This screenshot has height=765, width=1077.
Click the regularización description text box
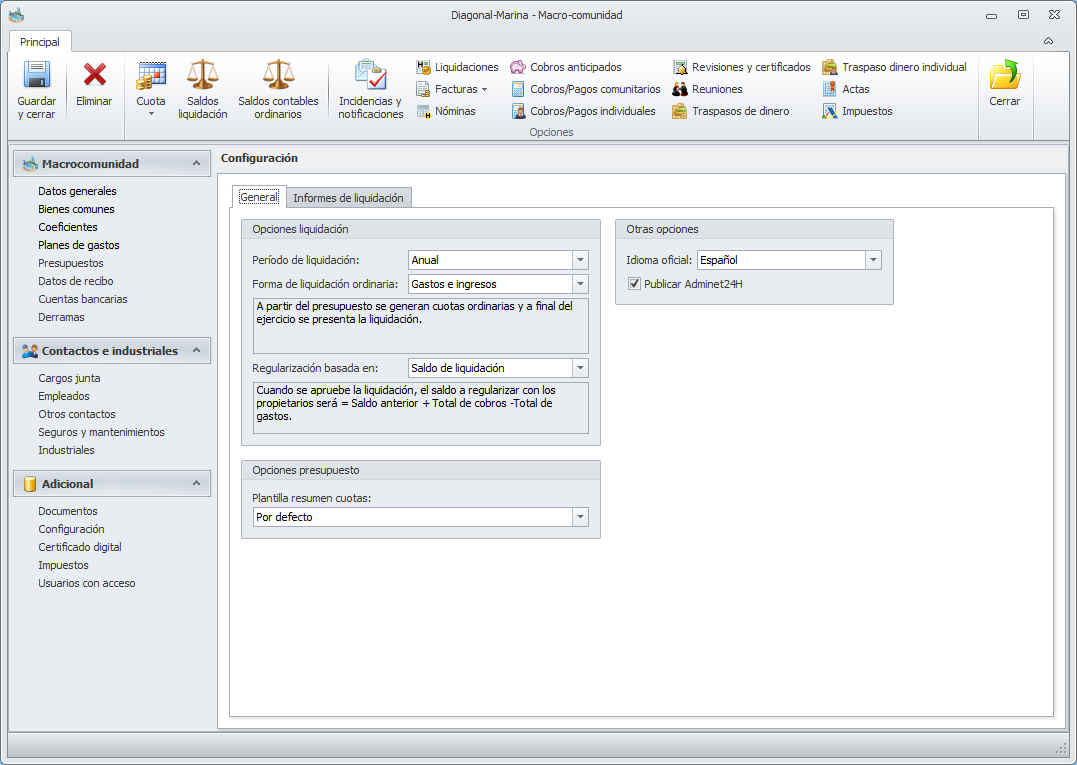click(x=420, y=408)
